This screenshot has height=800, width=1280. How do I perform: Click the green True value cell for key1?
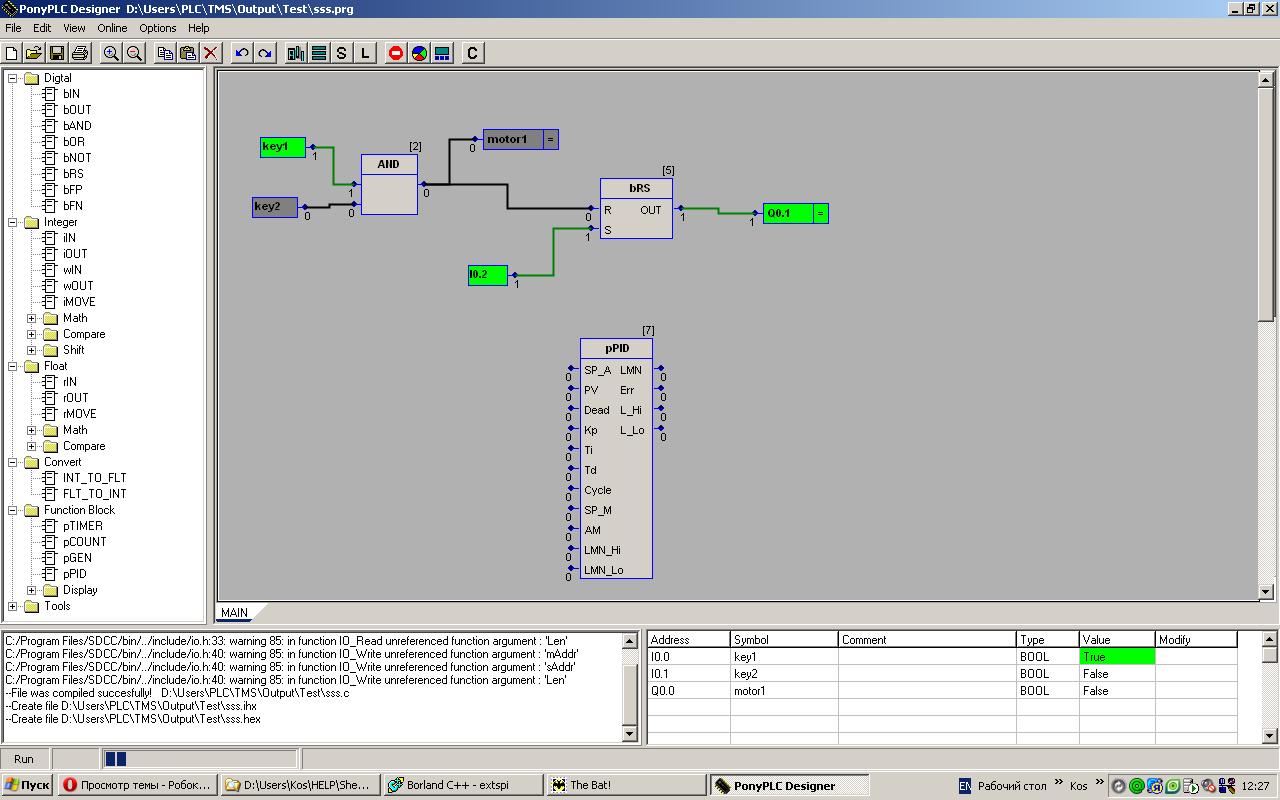1117,657
